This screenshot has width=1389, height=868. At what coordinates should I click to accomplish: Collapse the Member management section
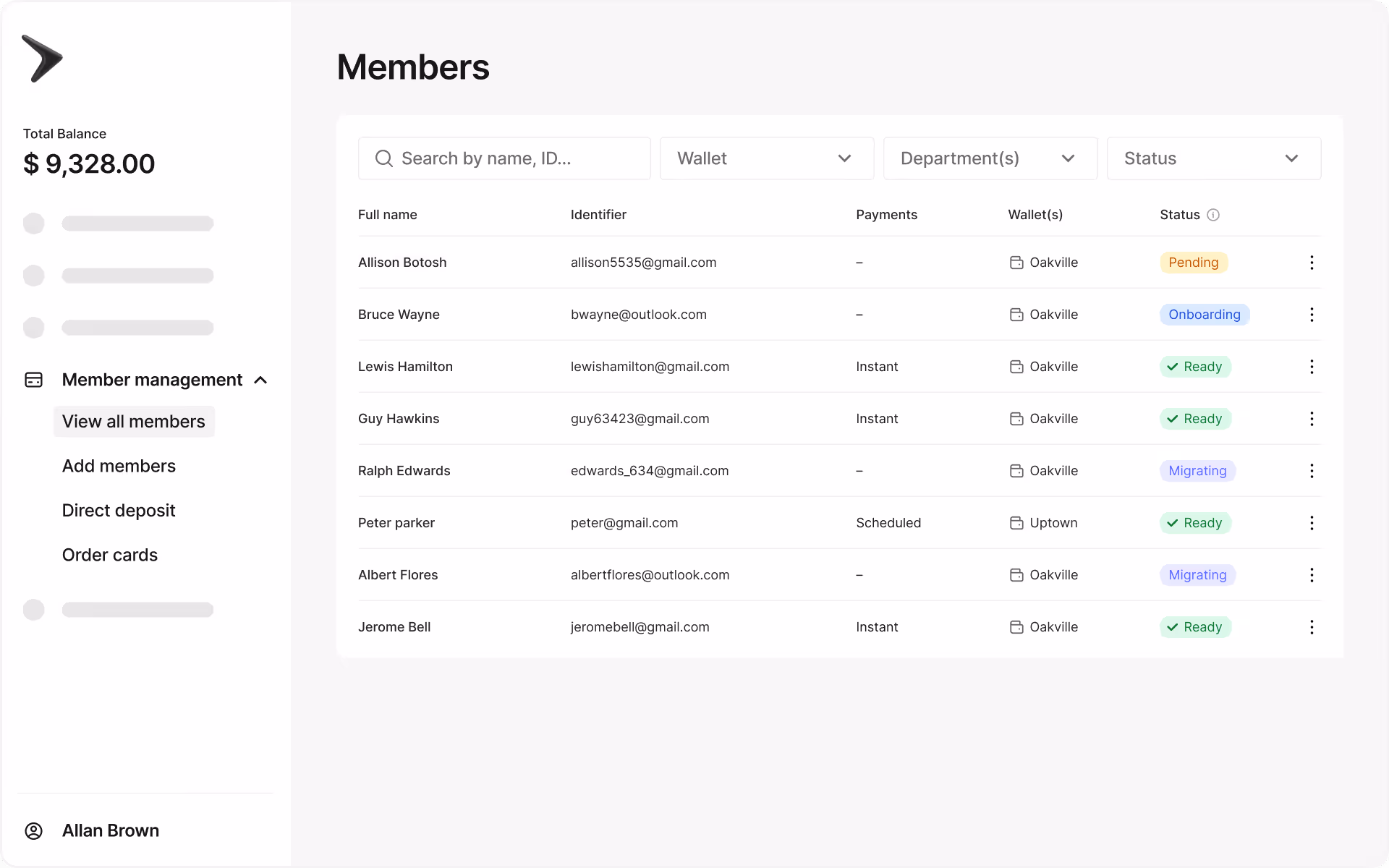coord(260,380)
